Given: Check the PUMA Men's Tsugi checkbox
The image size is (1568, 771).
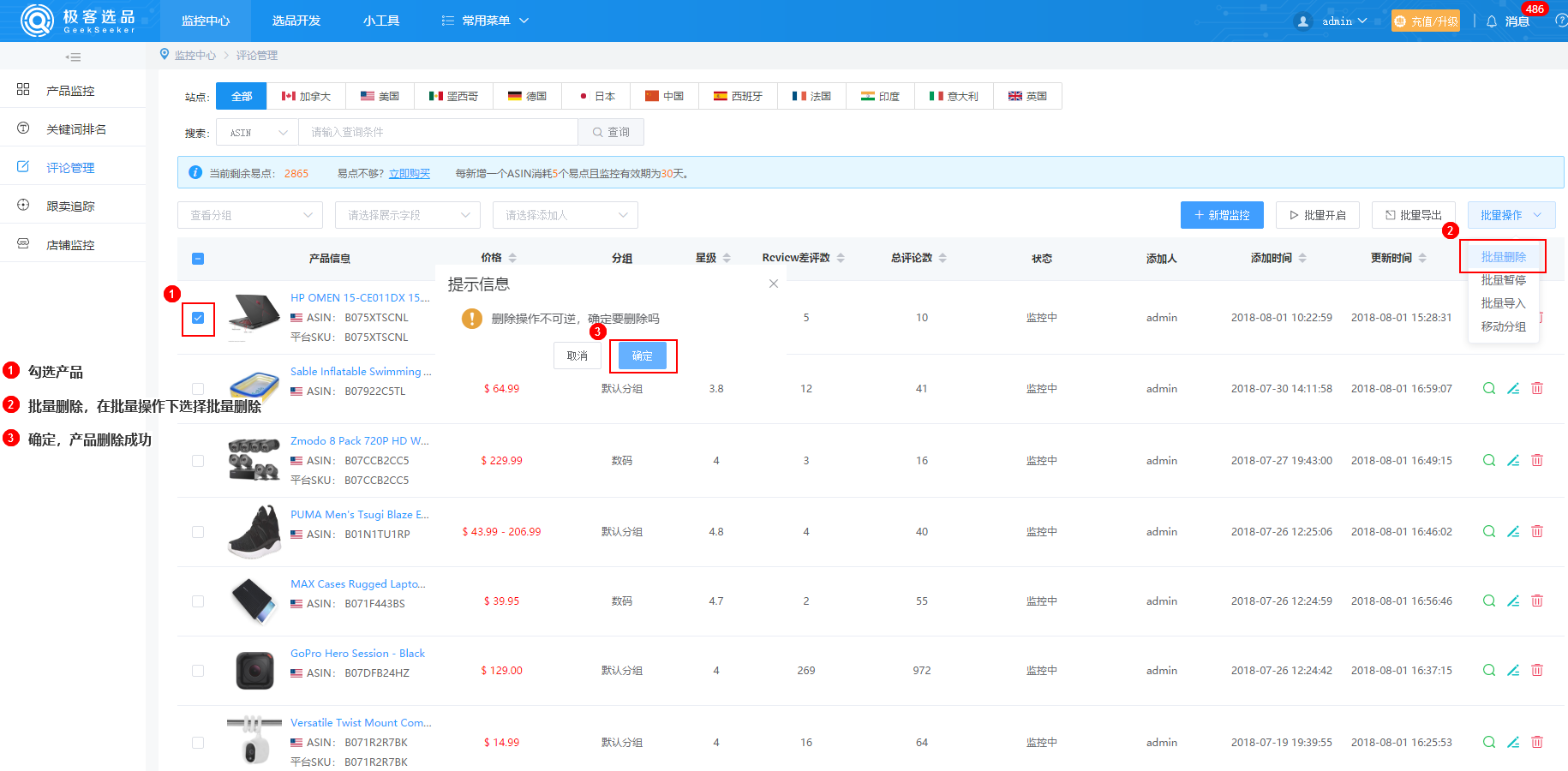Looking at the screenshot, I should click(x=198, y=532).
